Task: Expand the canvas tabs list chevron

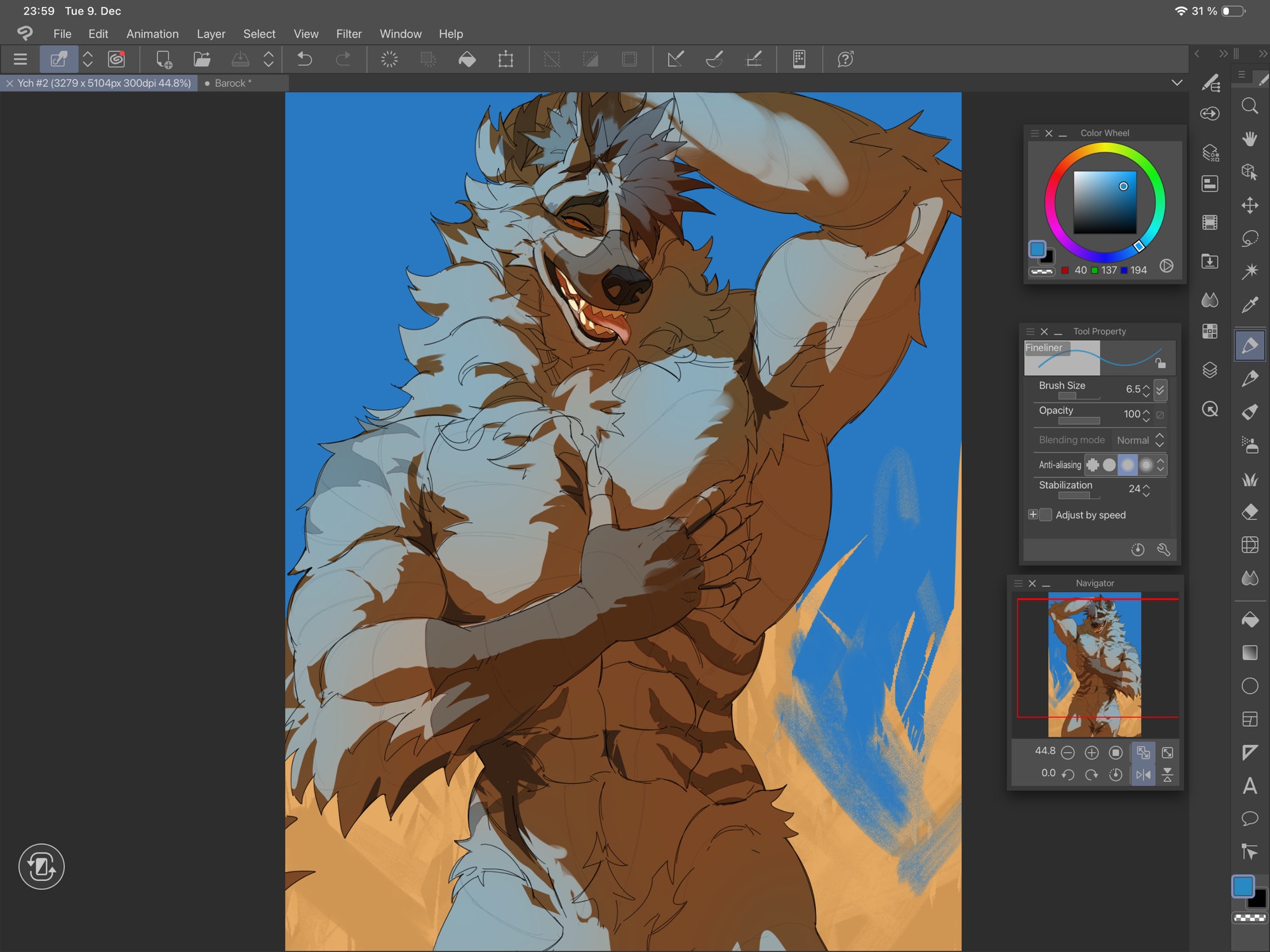Action: point(1177,83)
